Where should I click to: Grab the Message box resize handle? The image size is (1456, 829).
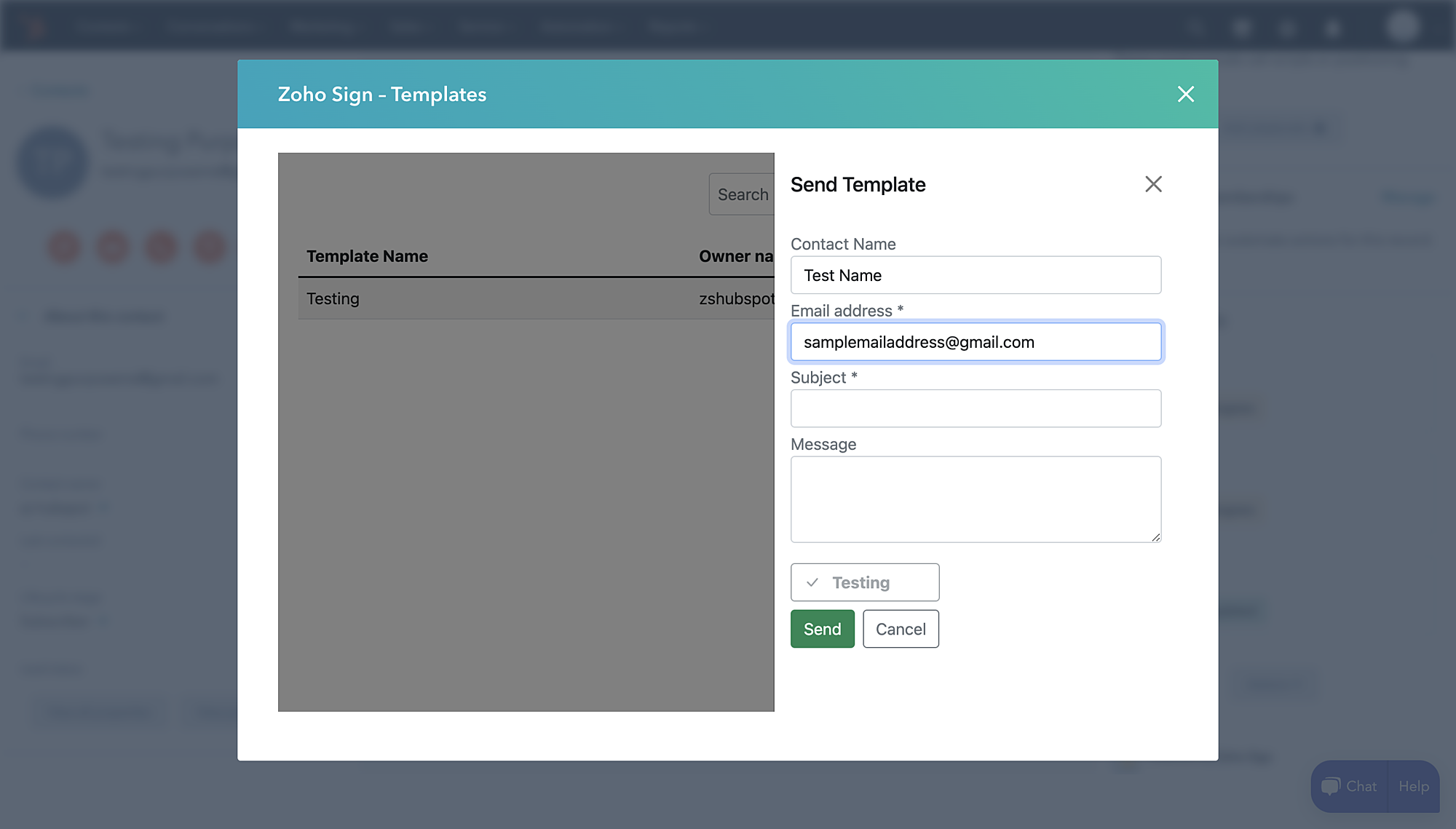(x=1155, y=537)
